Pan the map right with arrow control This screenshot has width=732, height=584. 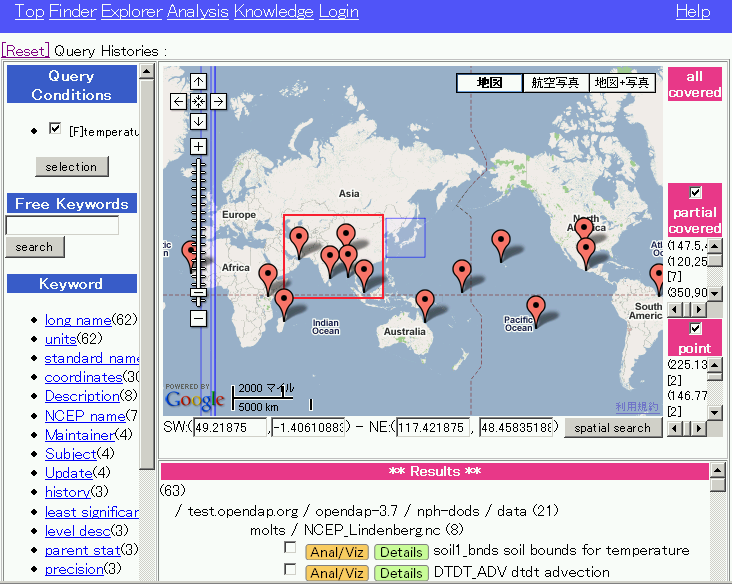point(218,101)
